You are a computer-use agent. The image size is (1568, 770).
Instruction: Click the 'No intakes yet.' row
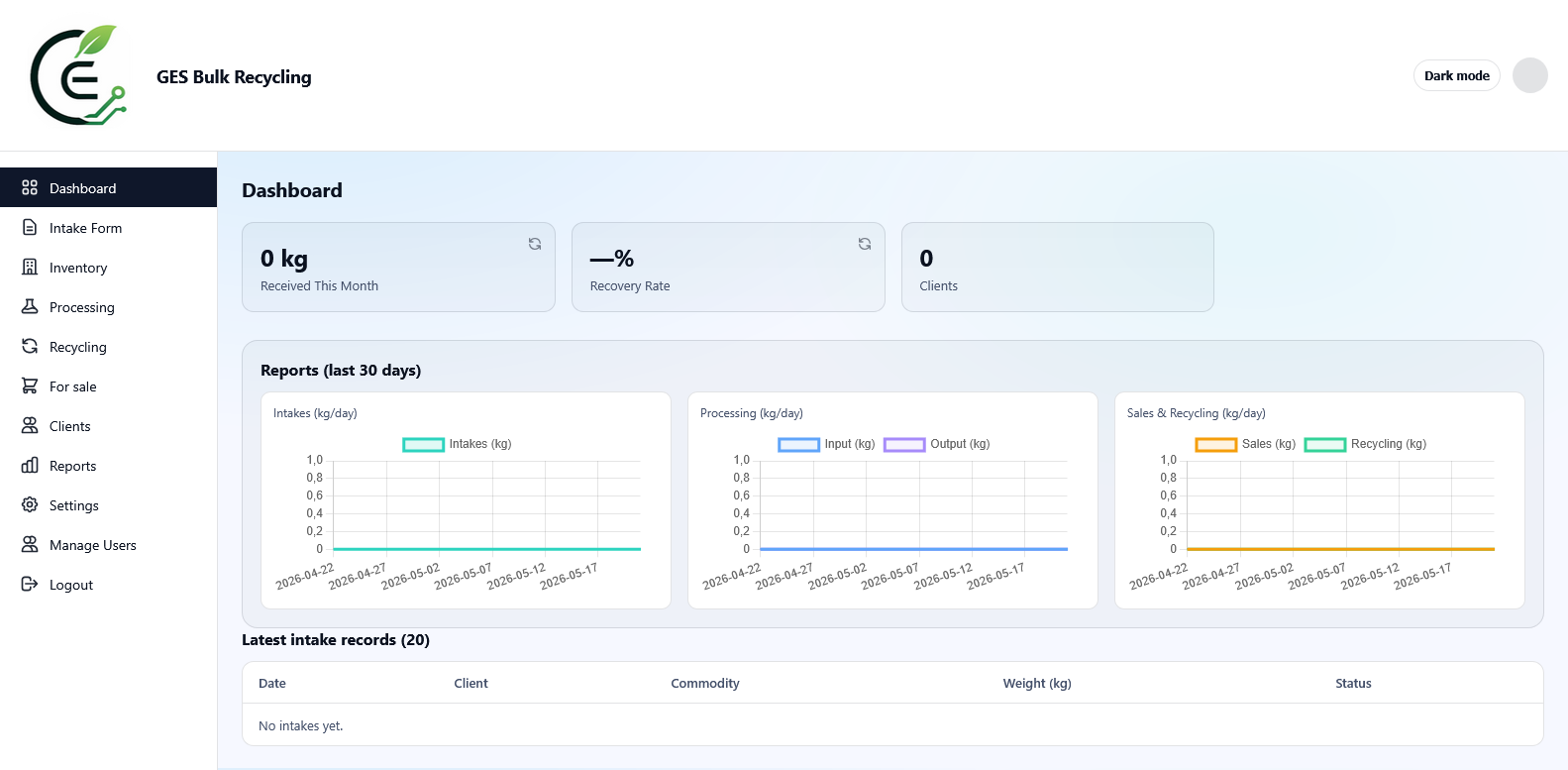click(892, 725)
